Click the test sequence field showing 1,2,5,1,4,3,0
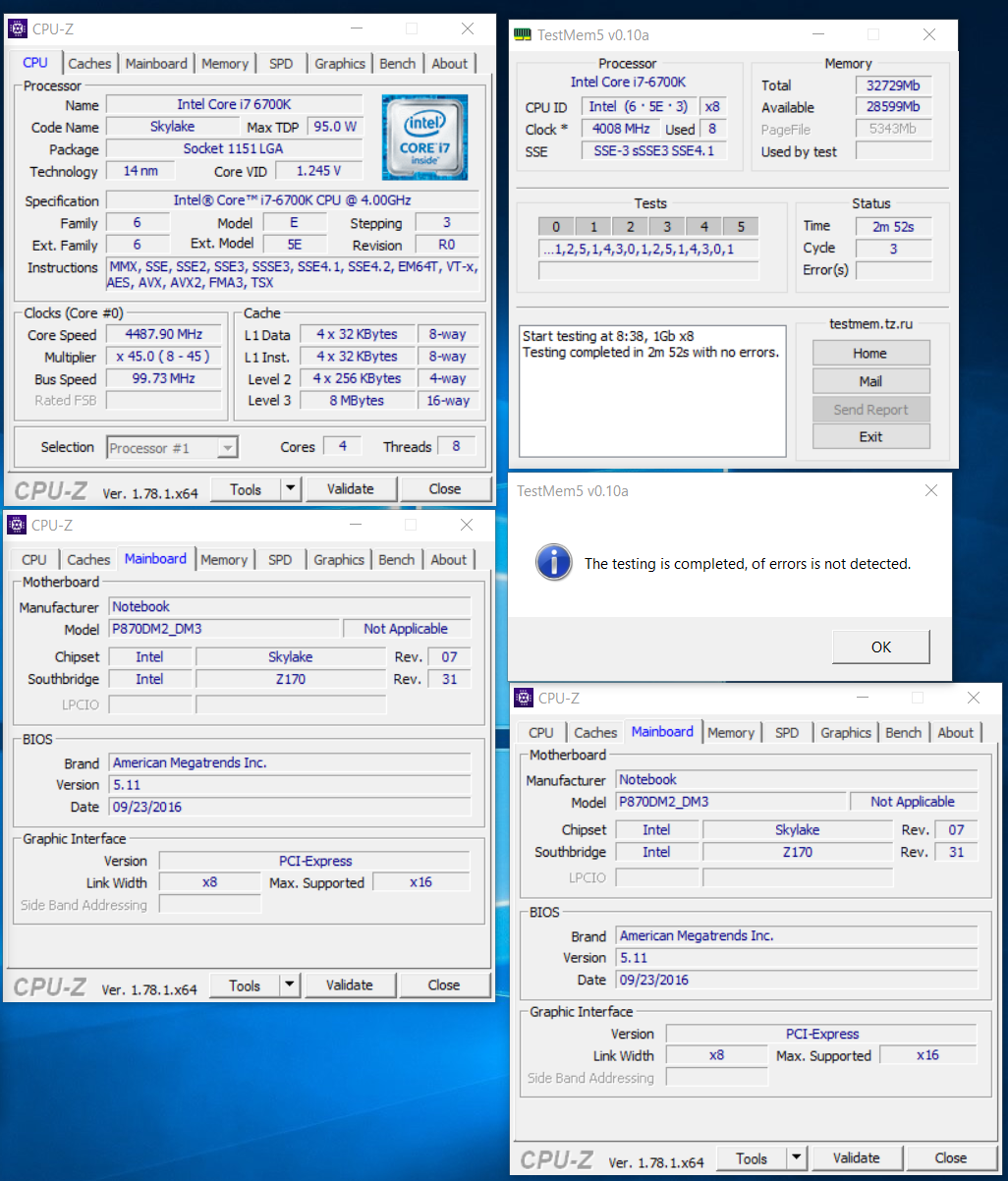Screen dimensions: 1008x1181 click(648, 250)
